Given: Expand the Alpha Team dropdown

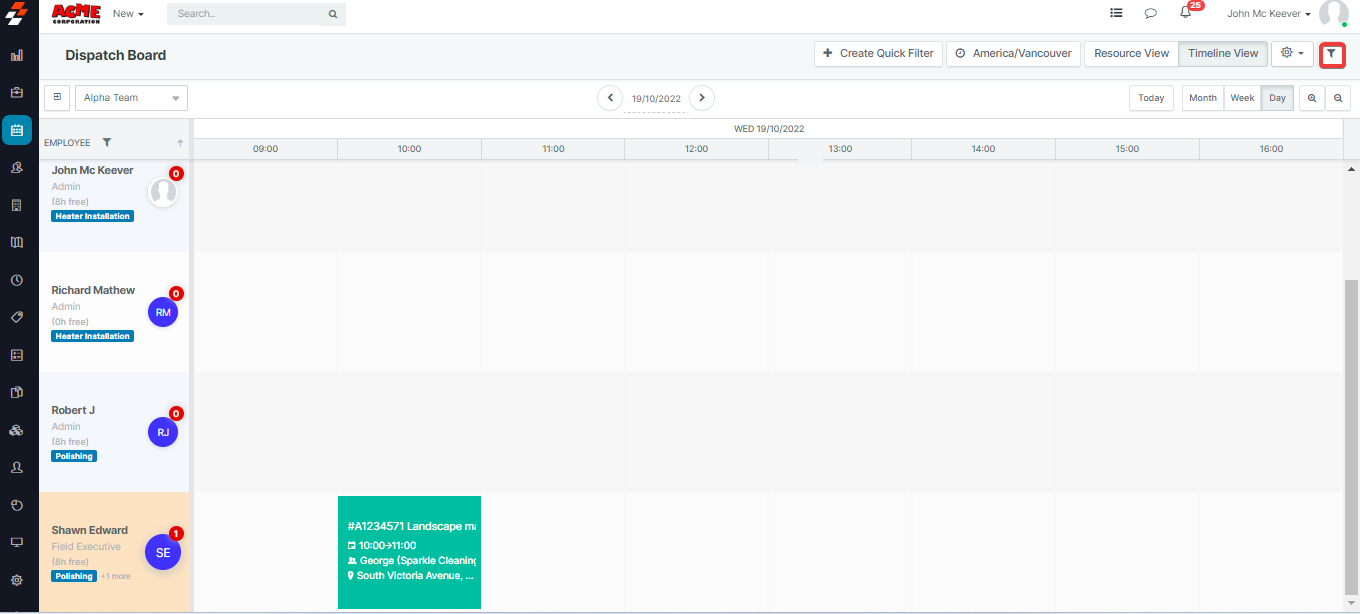Looking at the screenshot, I should [131, 98].
